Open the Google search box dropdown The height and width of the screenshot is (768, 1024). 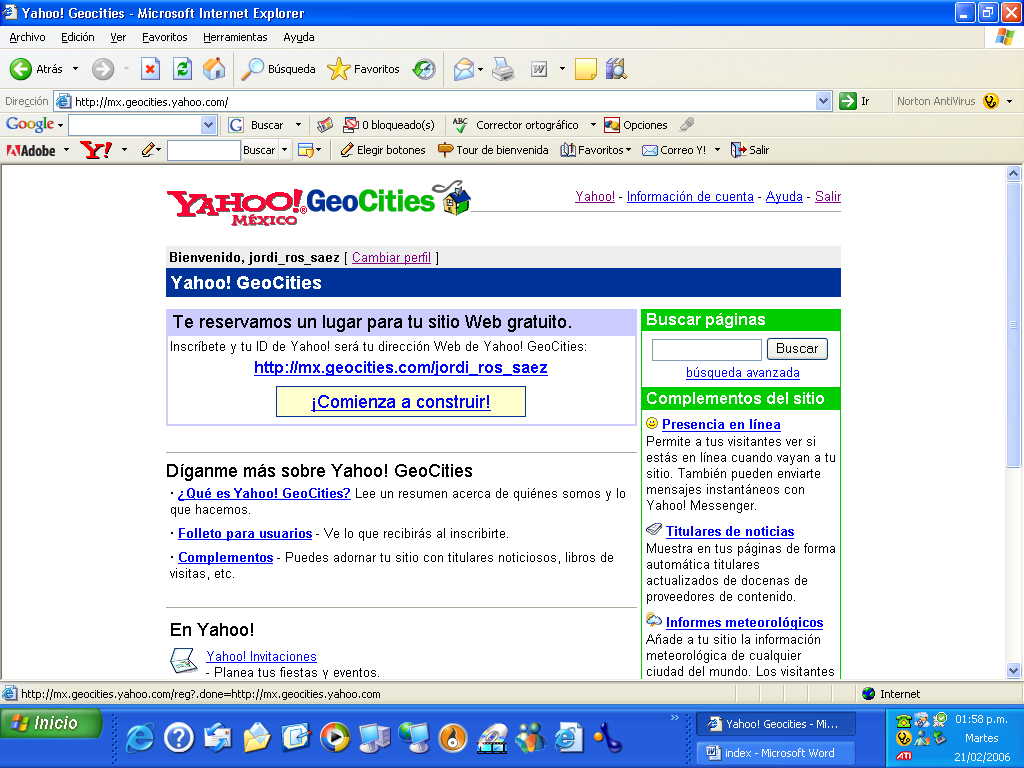[208, 125]
